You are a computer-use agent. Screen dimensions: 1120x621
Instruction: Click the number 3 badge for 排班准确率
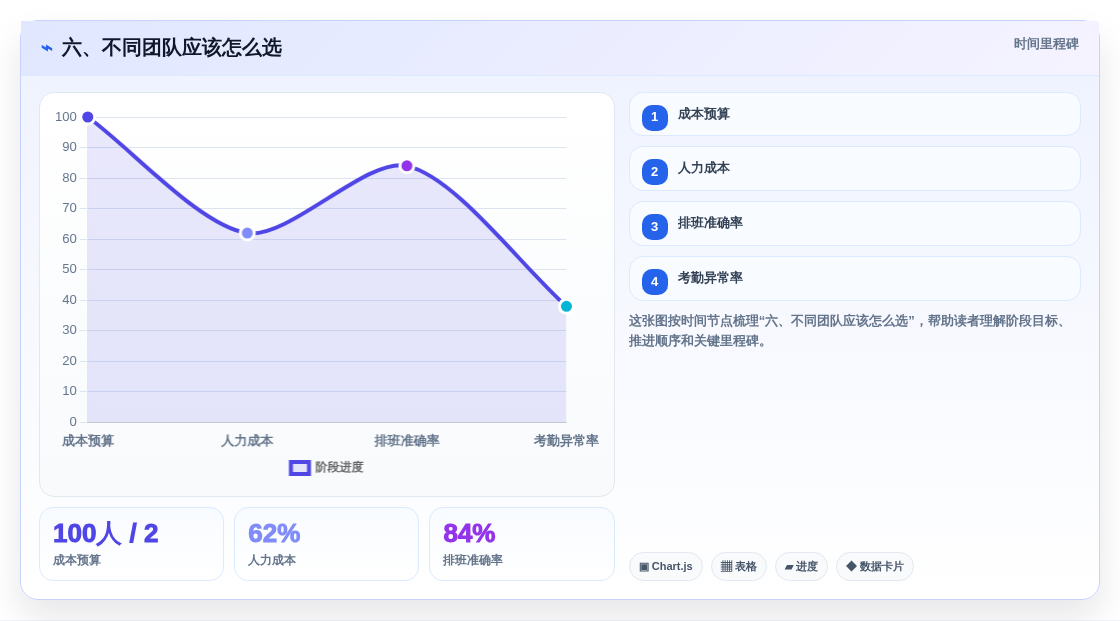pos(654,227)
